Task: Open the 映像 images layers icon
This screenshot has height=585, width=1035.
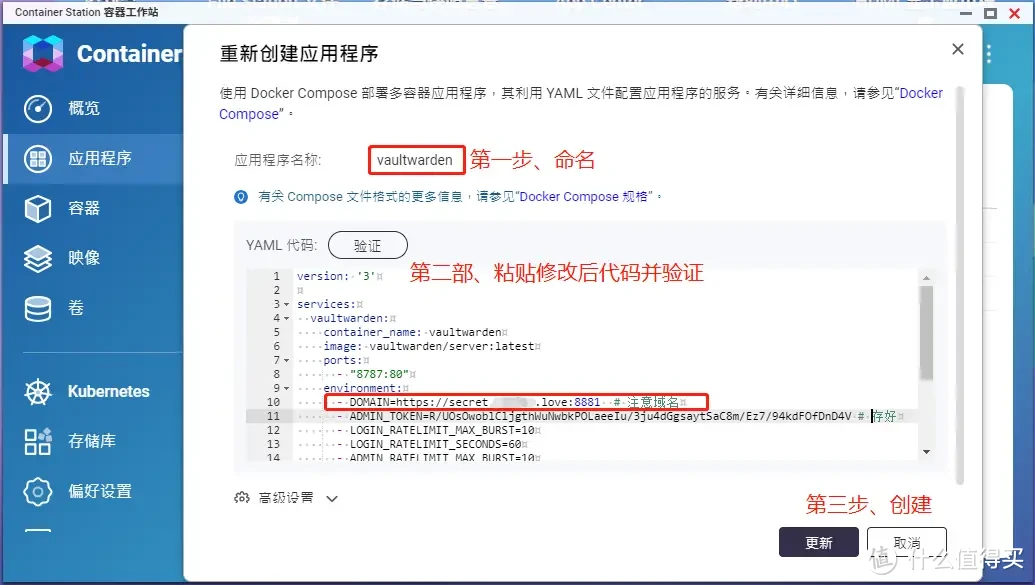Action: (38, 258)
